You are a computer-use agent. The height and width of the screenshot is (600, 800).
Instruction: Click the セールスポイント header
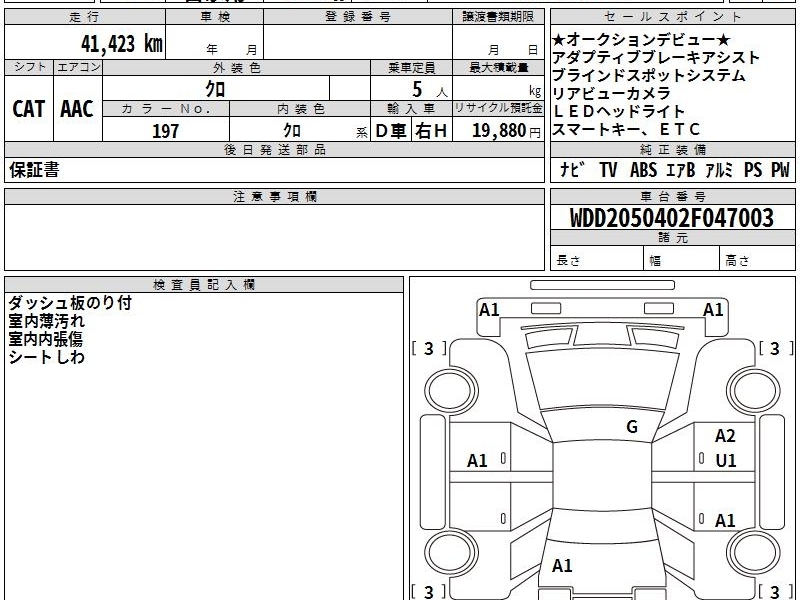[672, 17]
